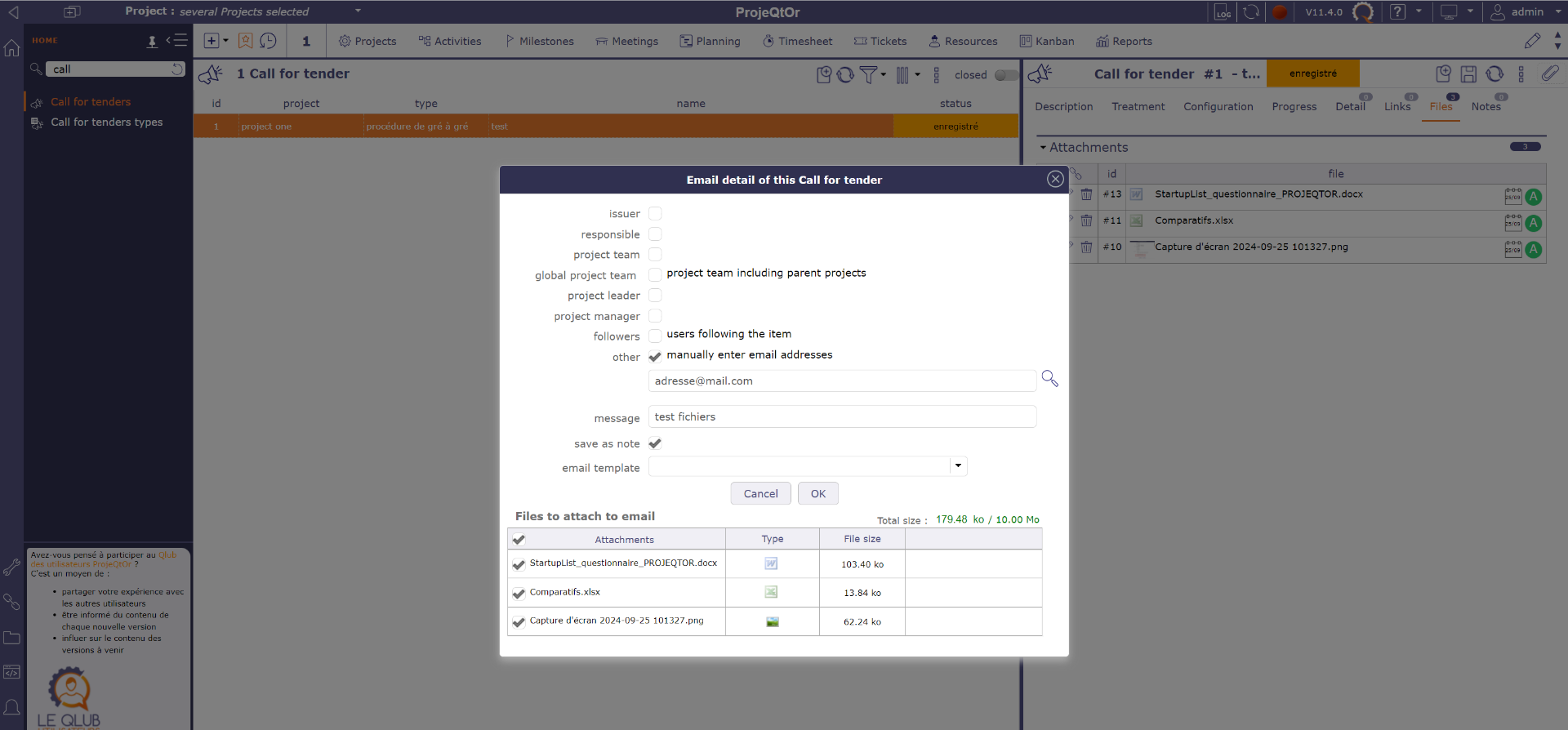Toggle the closed items switch
This screenshot has height=730, width=1568.
1005,75
